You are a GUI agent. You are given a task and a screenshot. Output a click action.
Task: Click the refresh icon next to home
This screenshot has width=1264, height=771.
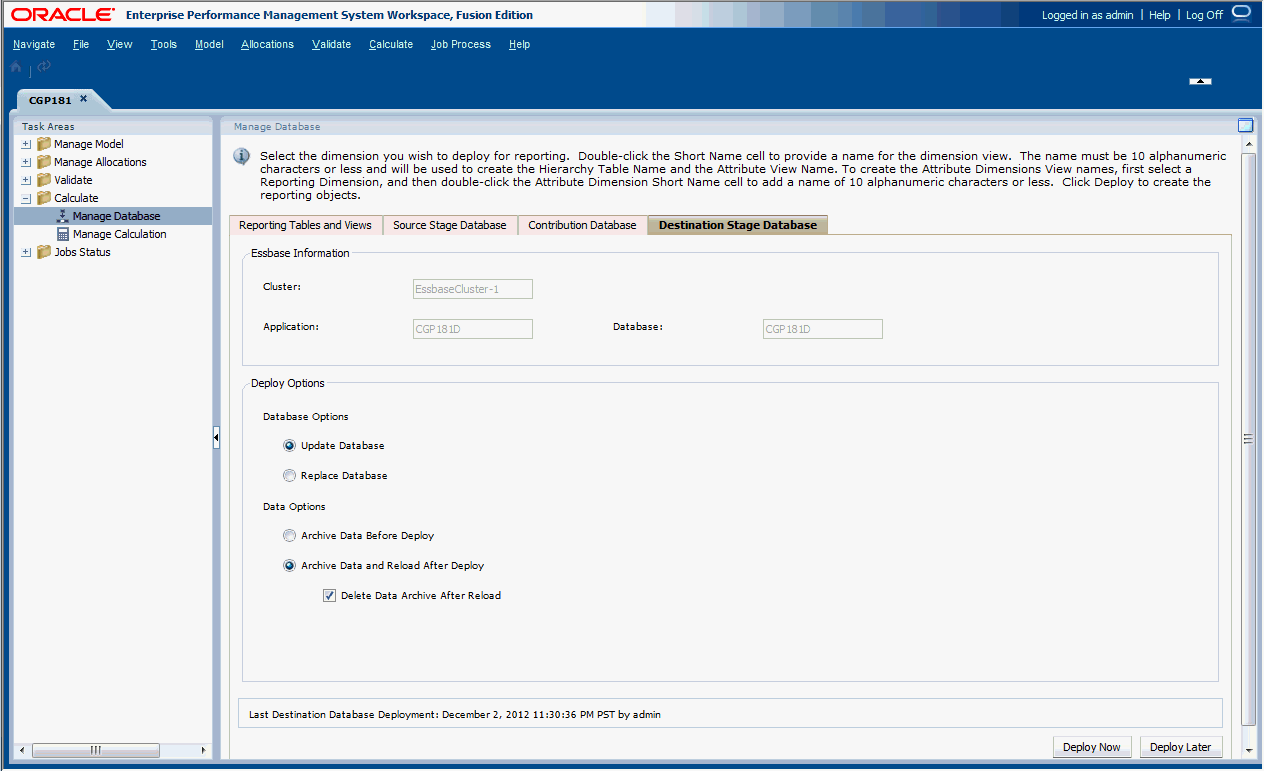click(44, 66)
